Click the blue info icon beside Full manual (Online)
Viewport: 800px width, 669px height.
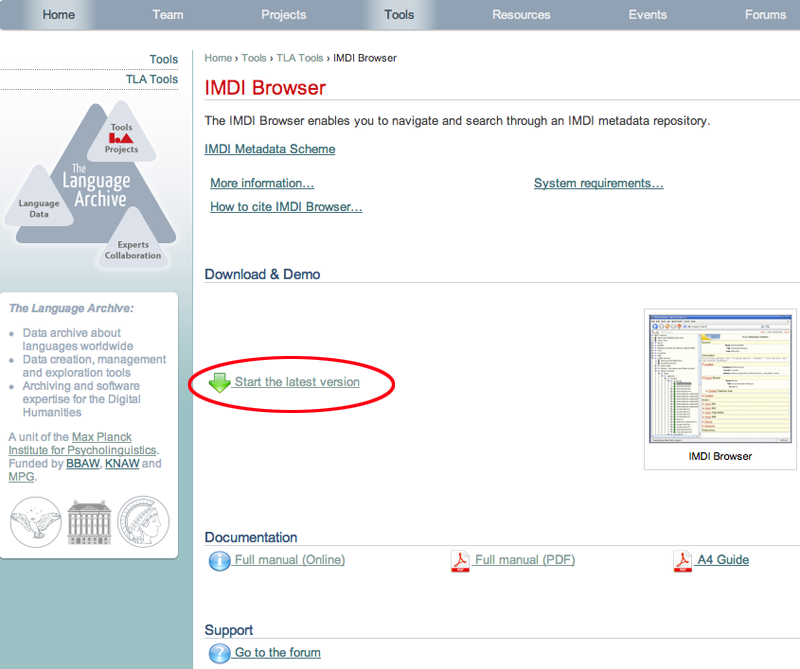tap(219, 561)
